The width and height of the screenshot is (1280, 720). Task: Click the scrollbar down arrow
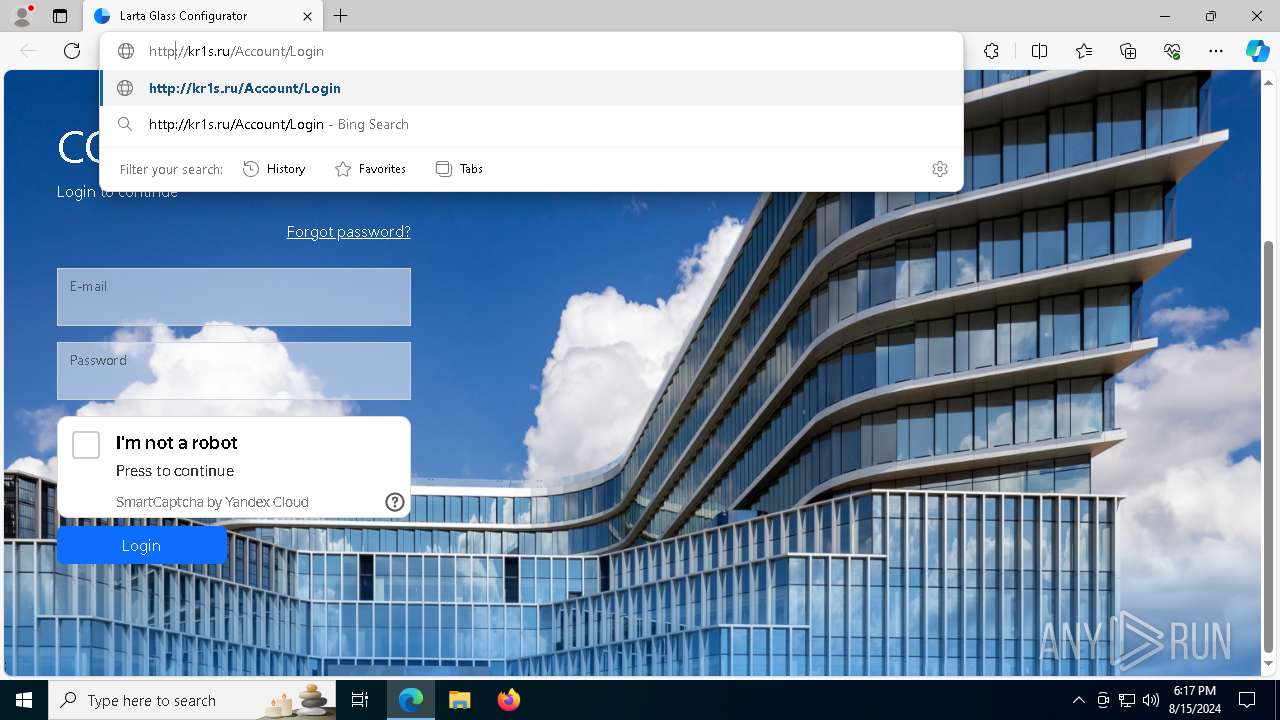(1269, 664)
